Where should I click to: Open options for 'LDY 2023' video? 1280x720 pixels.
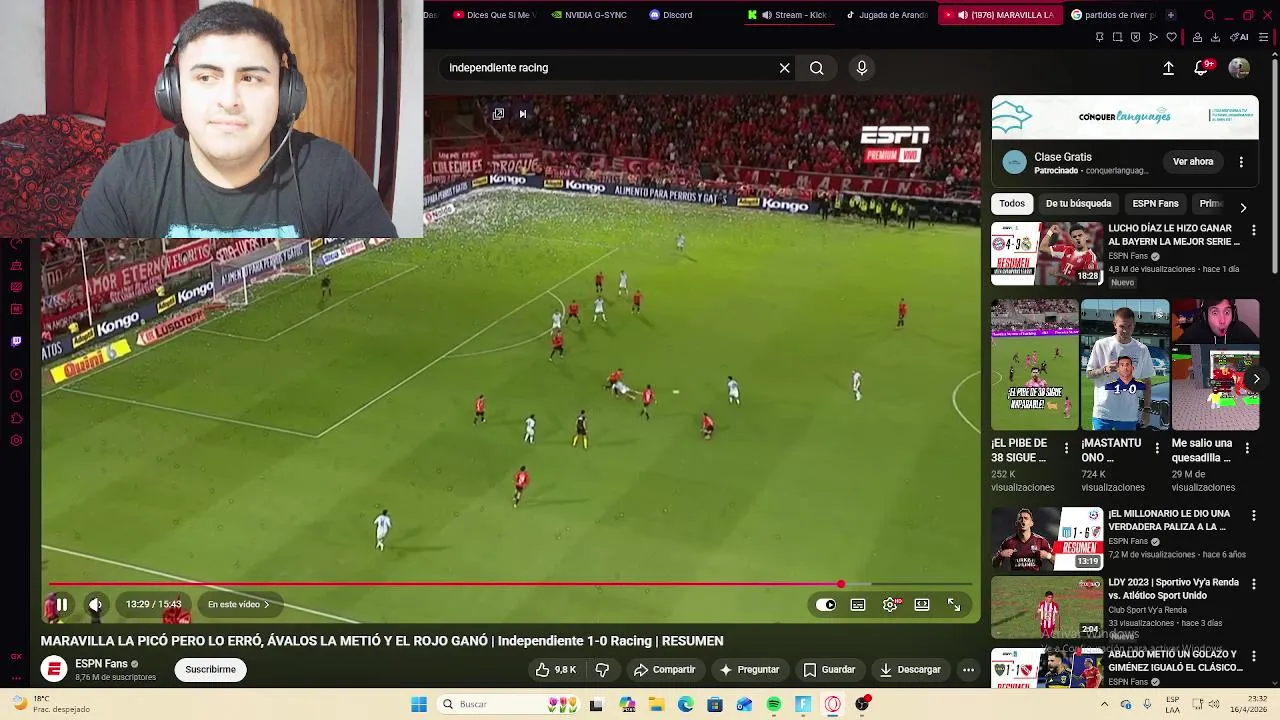[1253, 584]
